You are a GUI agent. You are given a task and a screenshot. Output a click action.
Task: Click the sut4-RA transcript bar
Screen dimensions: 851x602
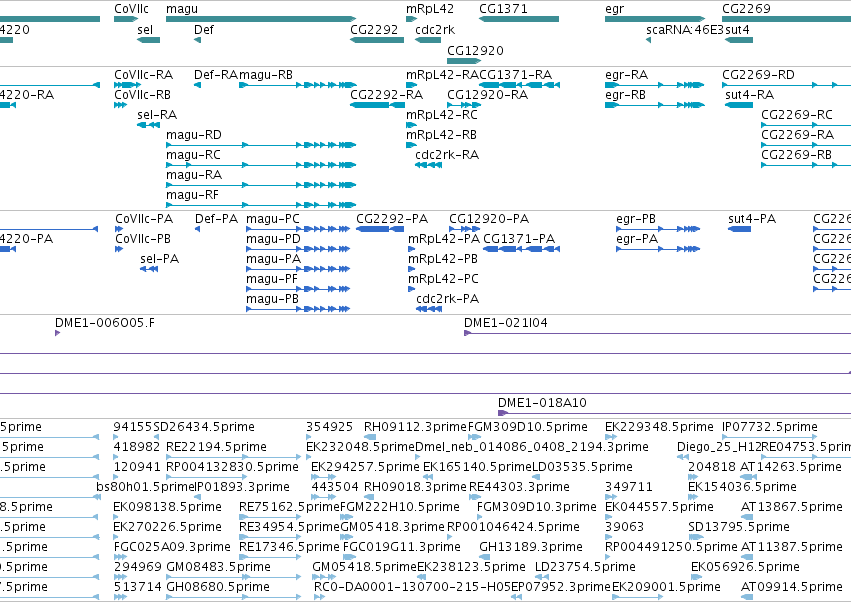(739, 105)
